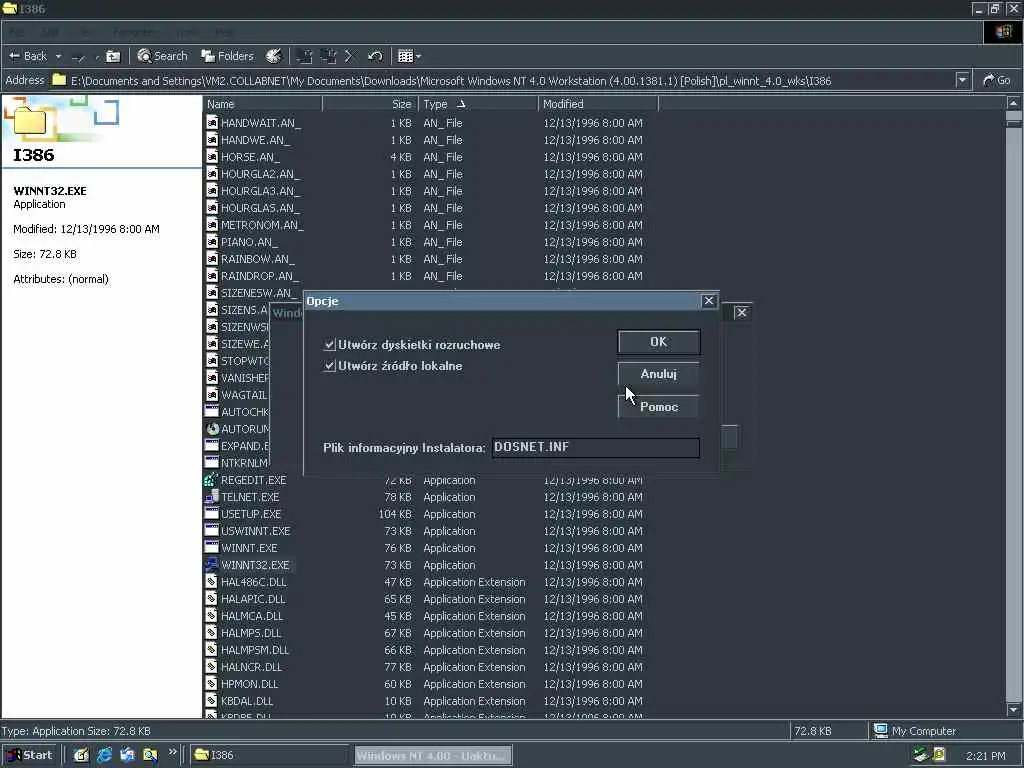Viewport: 1024px width, 768px height.
Task: Click the HAL486C.DLL file icon
Action: pyautogui.click(x=212, y=582)
